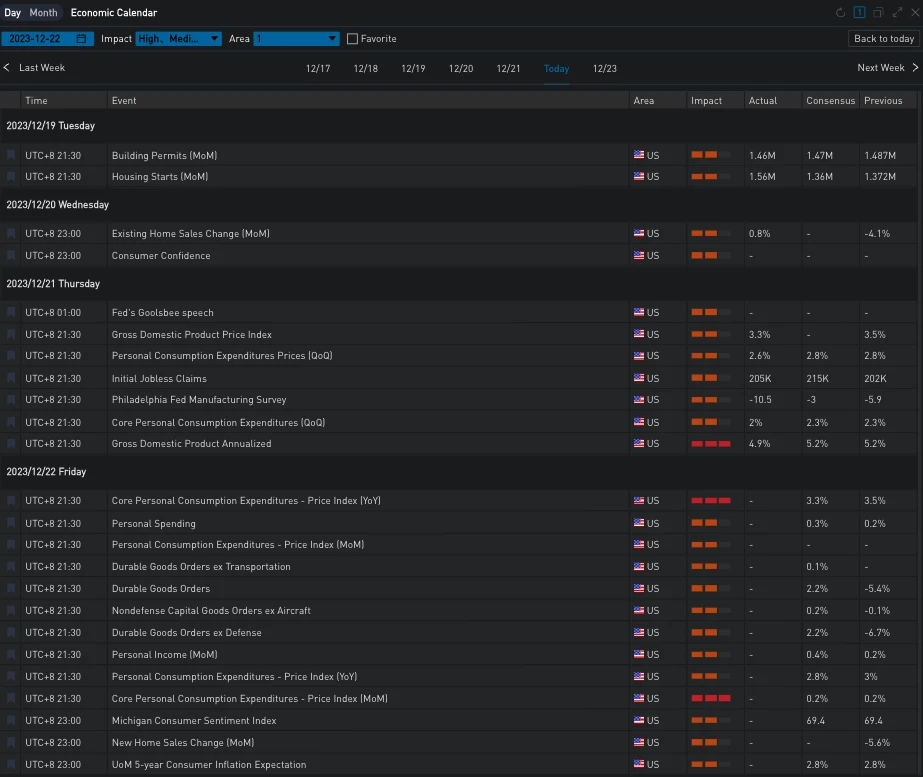The height and width of the screenshot is (777, 923).
Task: Bookmark the Michigan Consumer Sentiment Index event
Action: click(11, 721)
